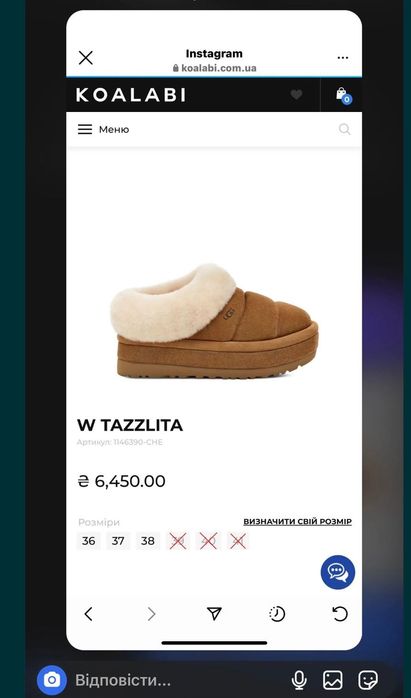The image size is (411, 698).
Task: Record a voice message with microphone
Action: 299,680
